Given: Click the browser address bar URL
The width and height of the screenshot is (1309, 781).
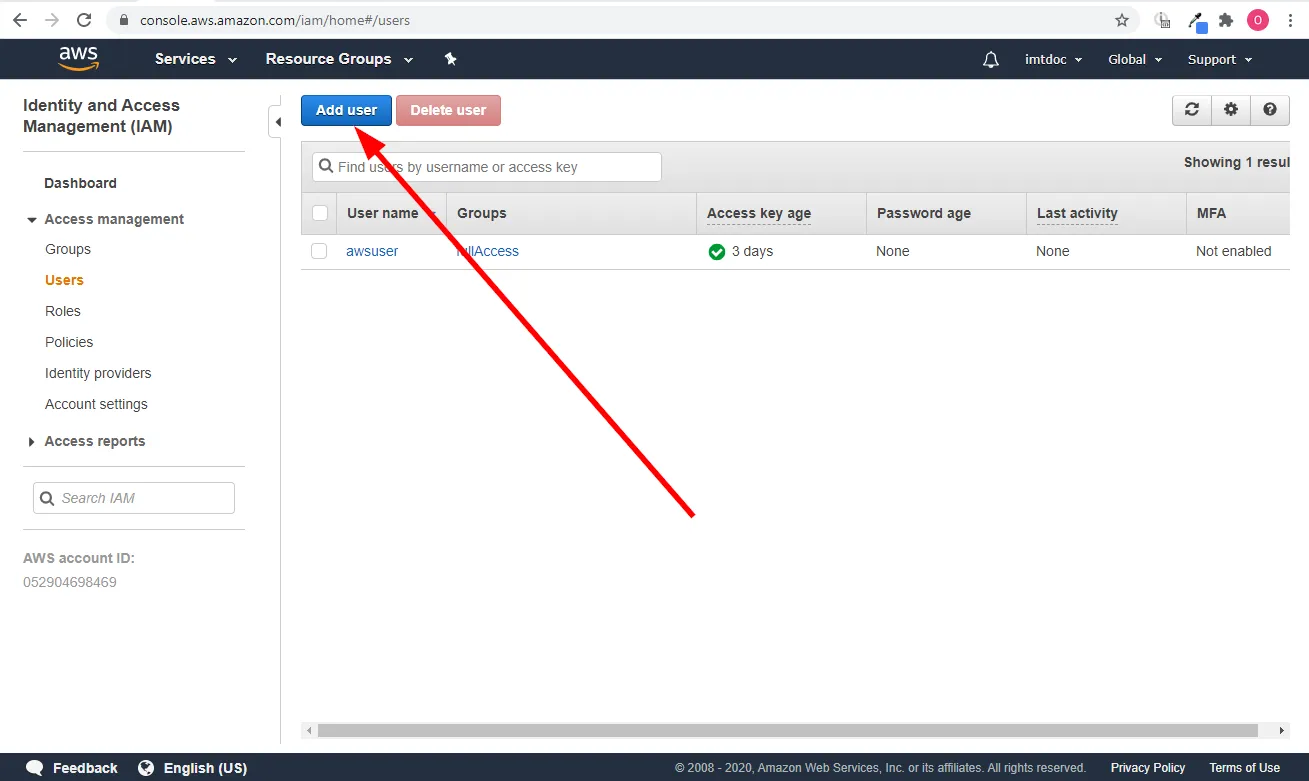Looking at the screenshot, I should pos(275,20).
